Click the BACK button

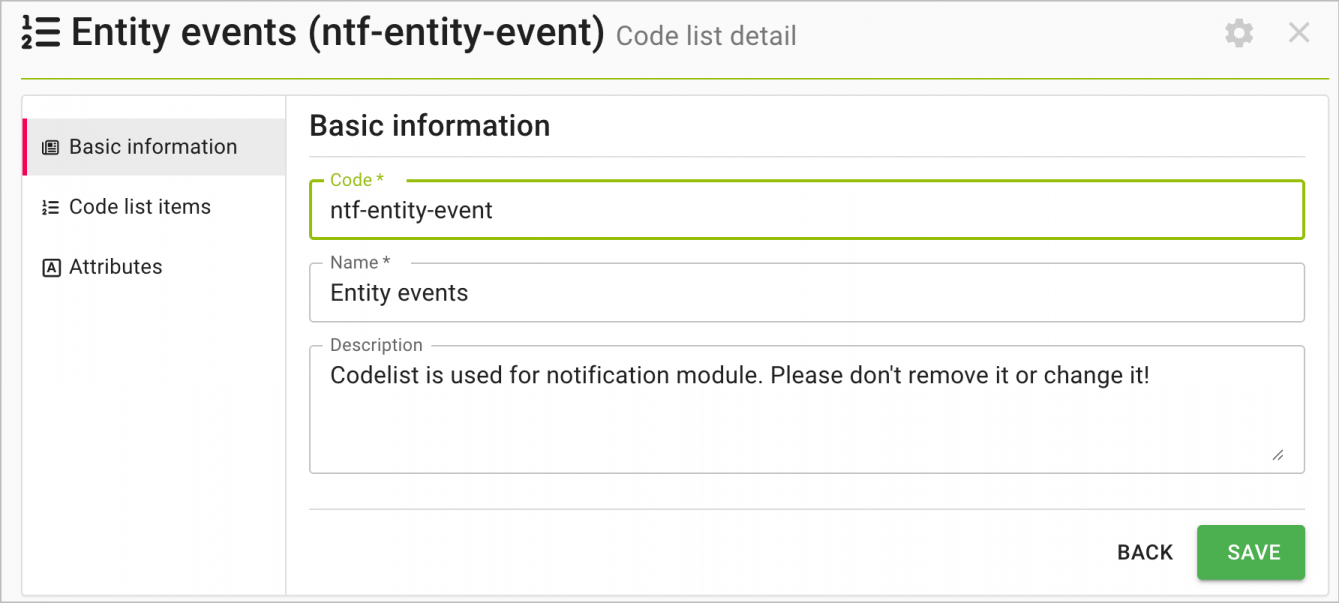coord(1145,552)
